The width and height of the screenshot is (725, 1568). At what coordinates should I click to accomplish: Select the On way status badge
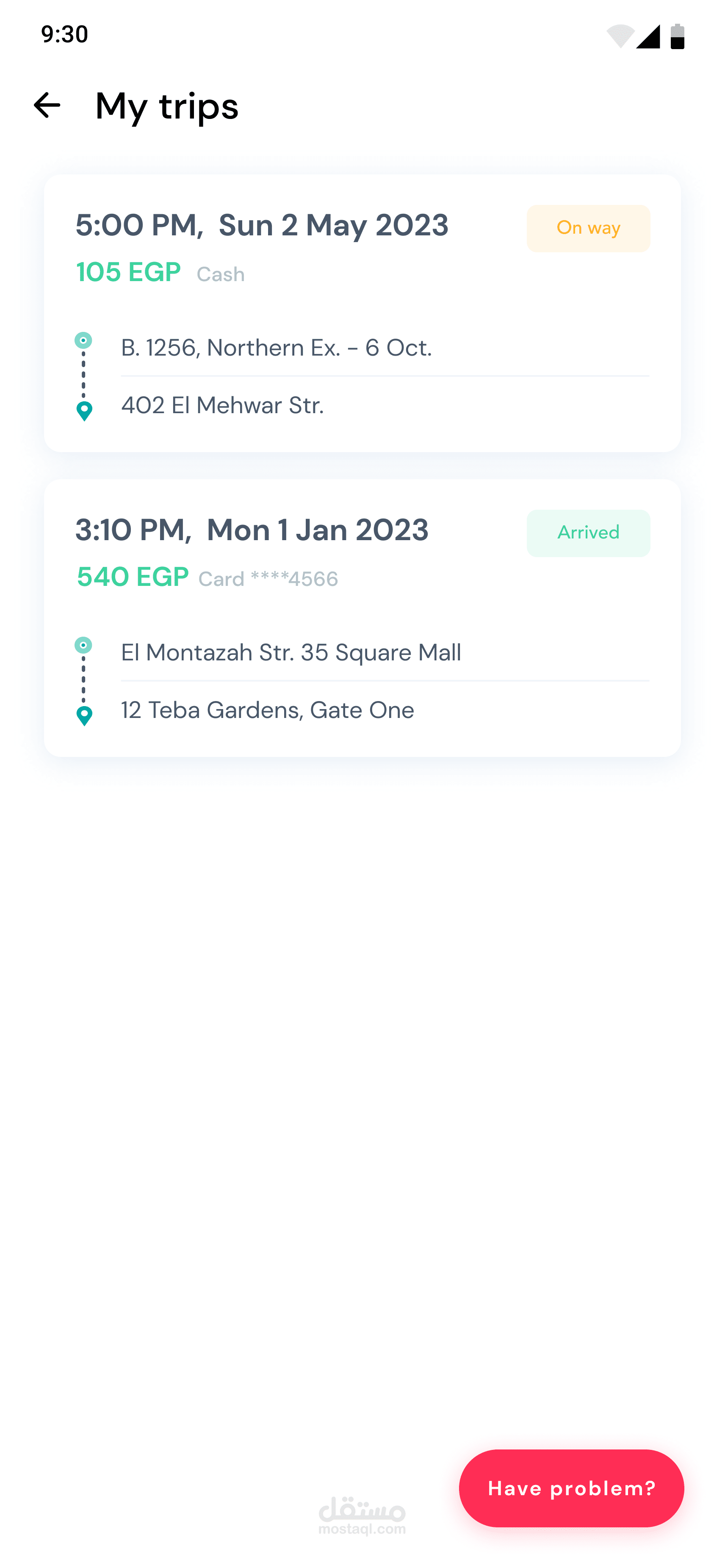coord(588,228)
